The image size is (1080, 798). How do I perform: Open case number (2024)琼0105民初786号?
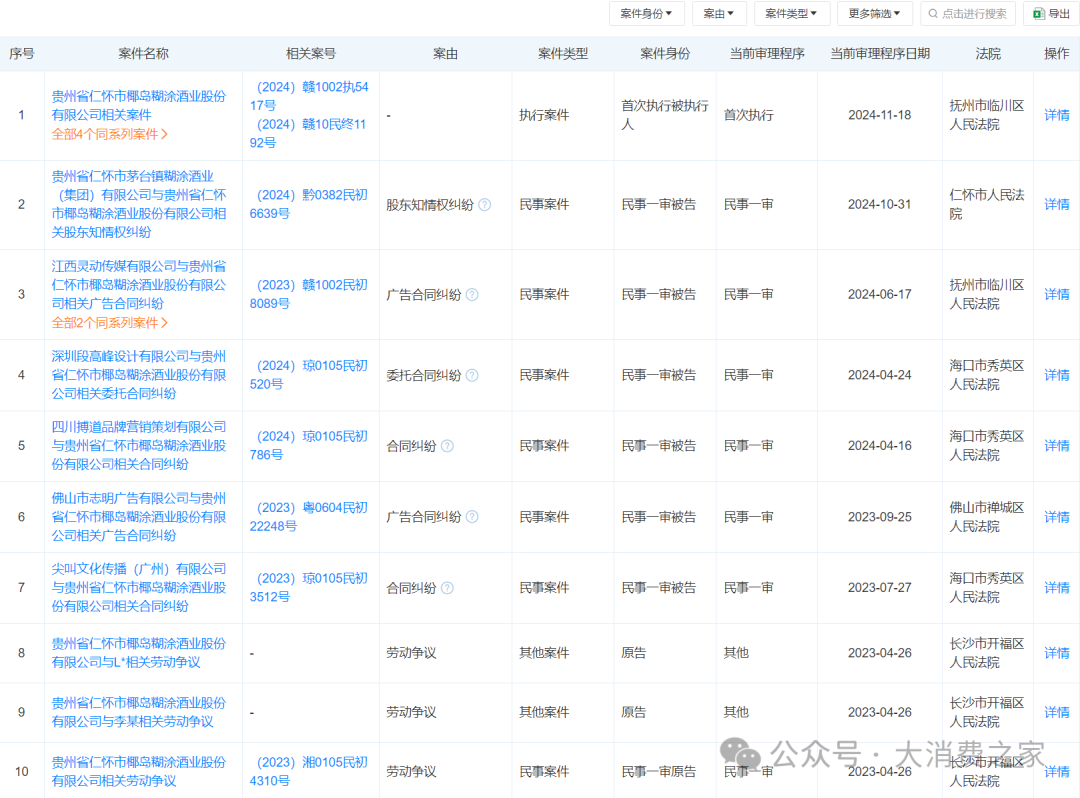pos(309,446)
